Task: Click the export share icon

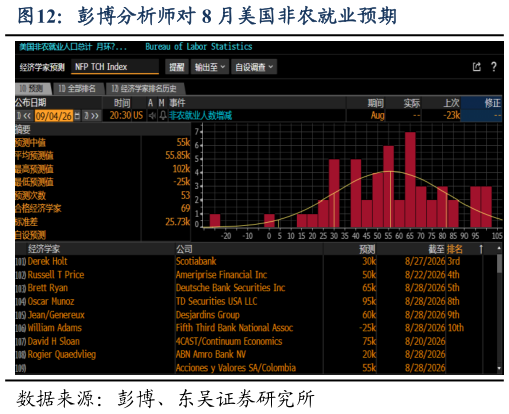Action: [x=477, y=67]
